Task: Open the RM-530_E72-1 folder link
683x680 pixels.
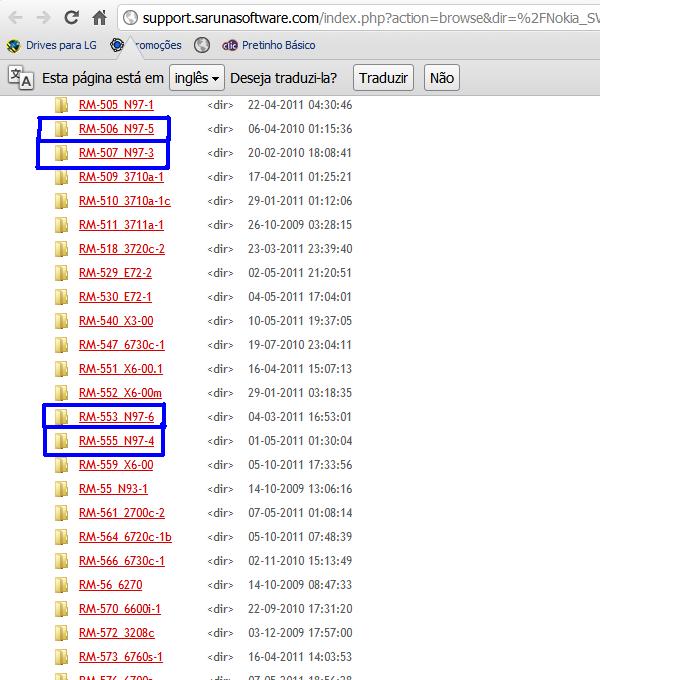Action: (115, 297)
